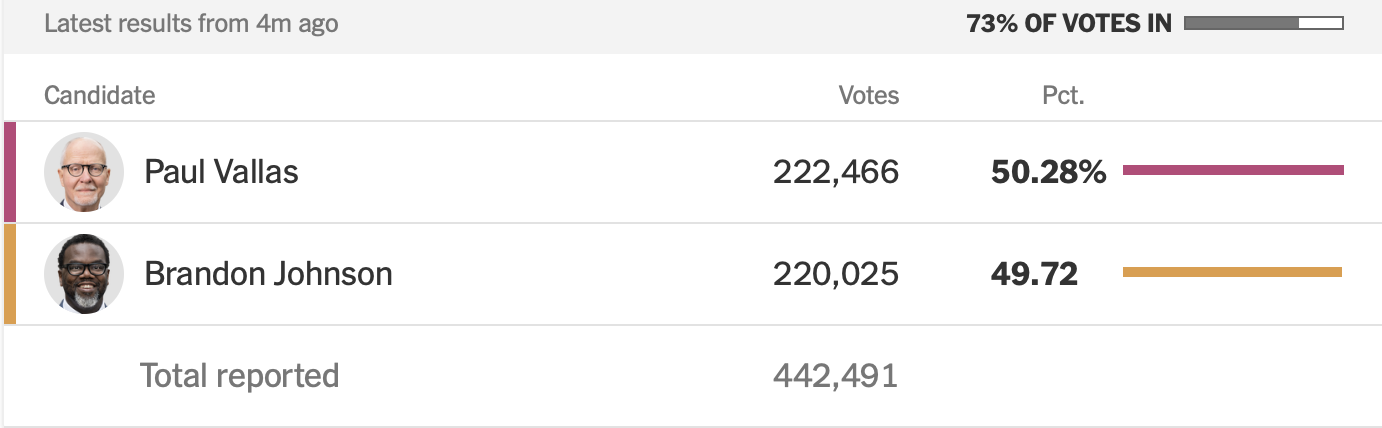The height and width of the screenshot is (428, 1382).
Task: Click the orange Johnson percentage bar
Action: 1232,272
